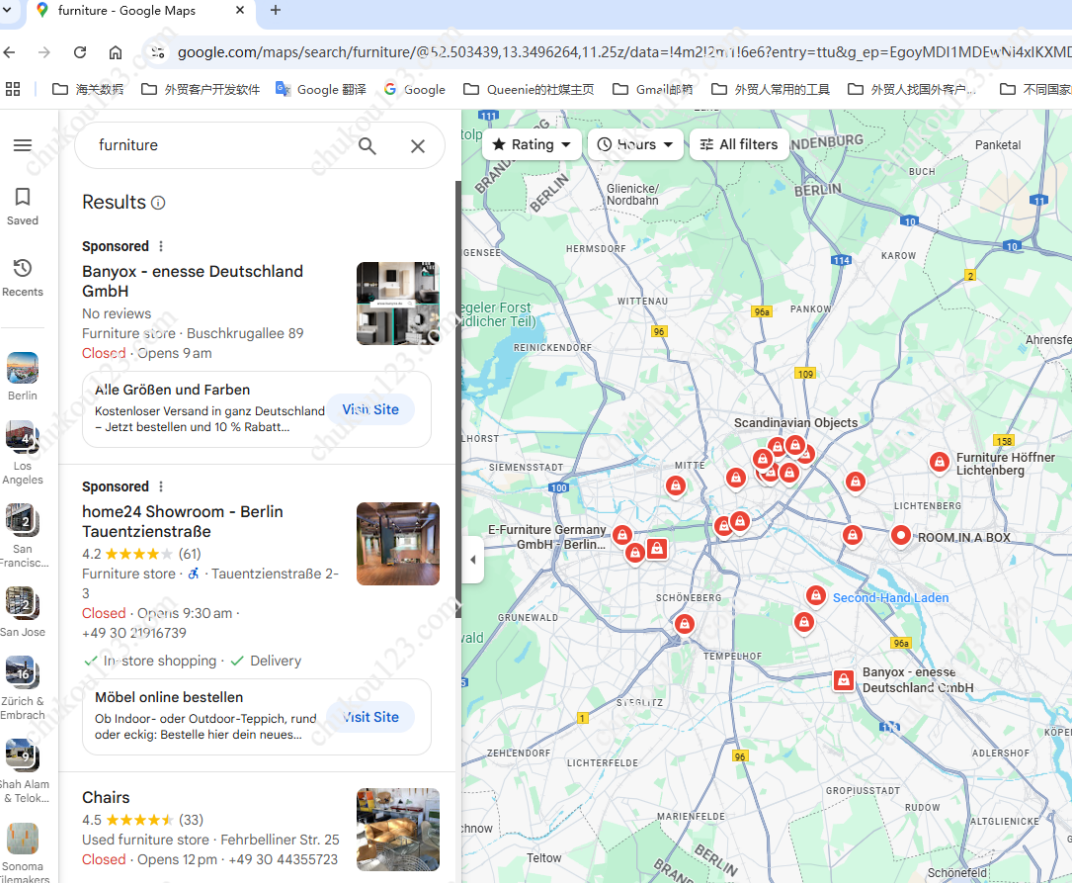Close the furniture - Google Maps tab
This screenshot has height=883, width=1072.
click(240, 10)
